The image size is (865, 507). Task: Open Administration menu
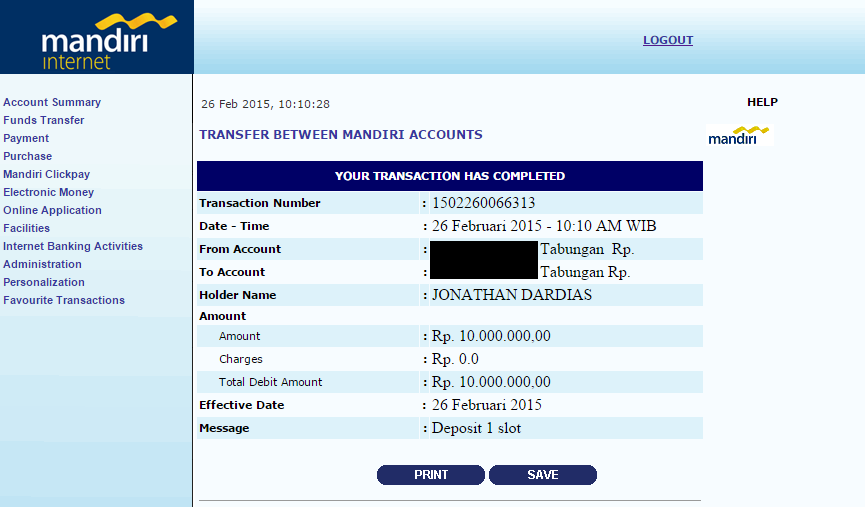tap(42, 264)
